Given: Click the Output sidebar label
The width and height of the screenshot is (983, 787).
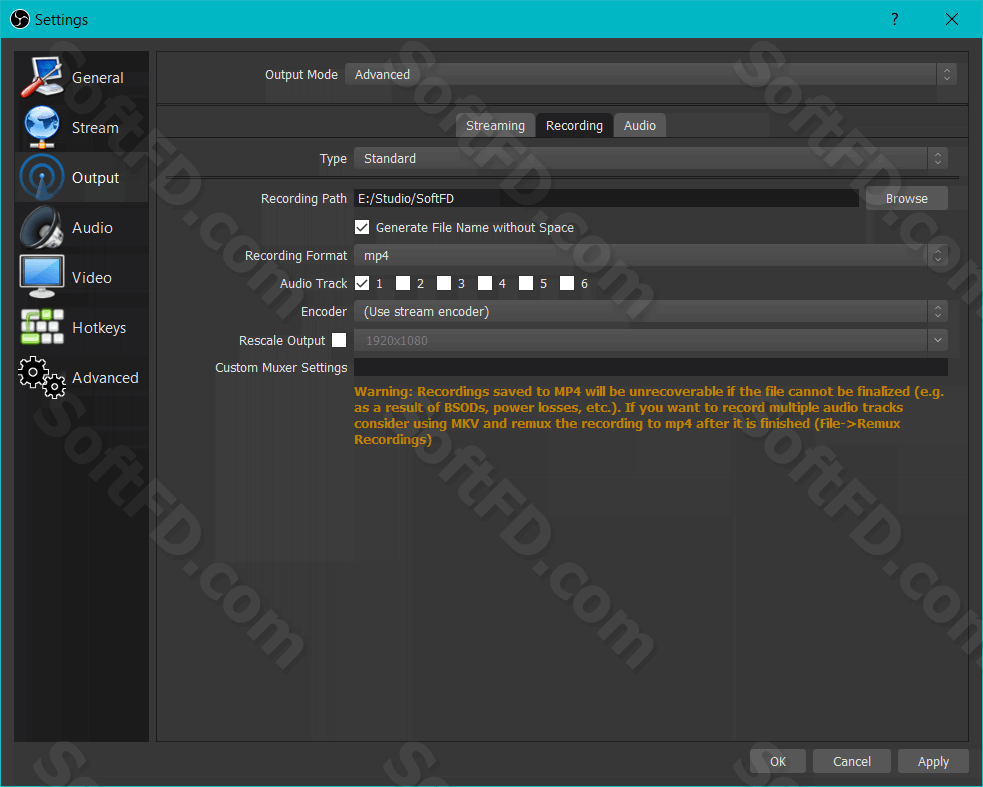Looking at the screenshot, I should tap(95, 177).
